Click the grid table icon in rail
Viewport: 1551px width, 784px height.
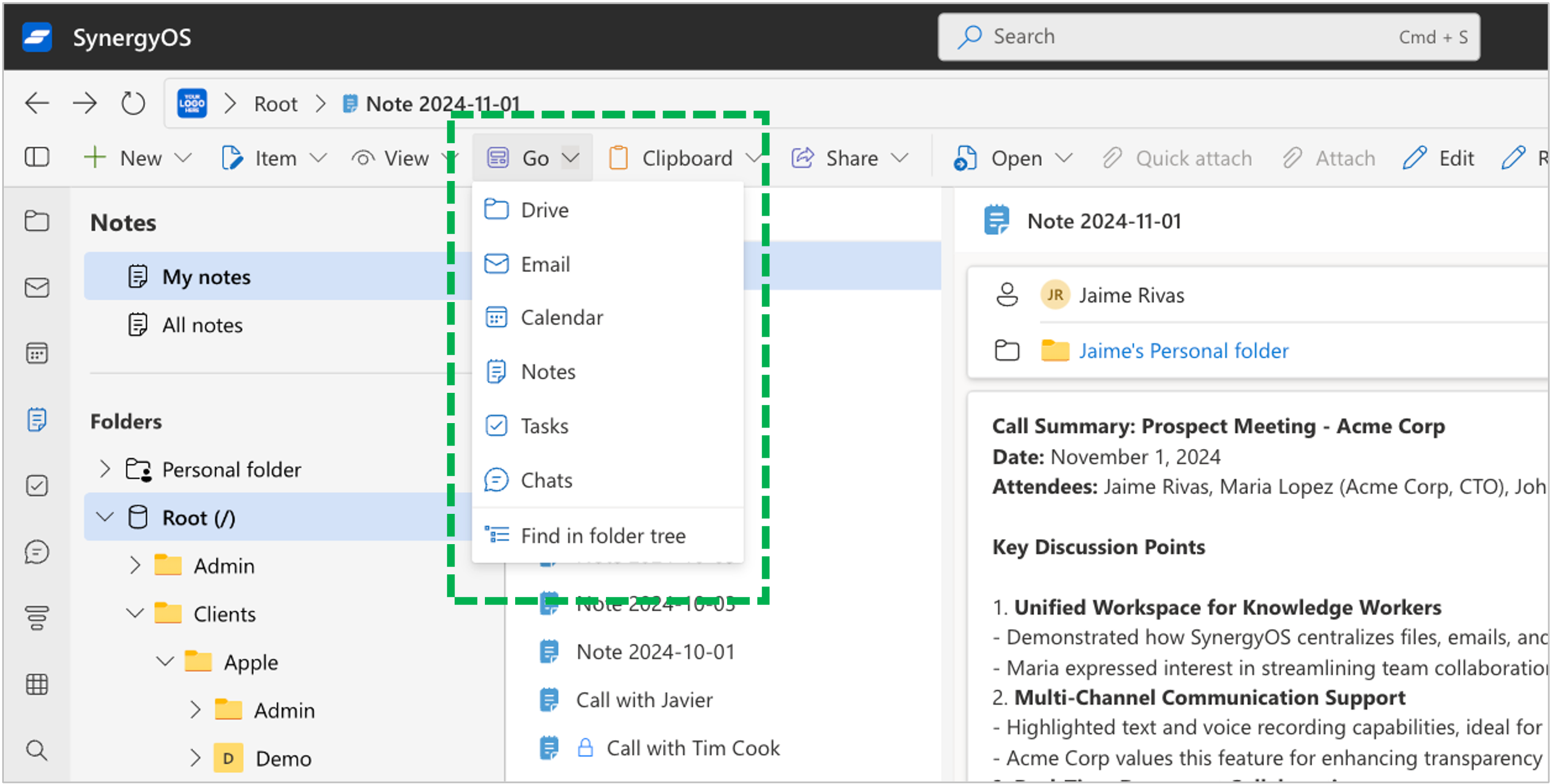[37, 684]
